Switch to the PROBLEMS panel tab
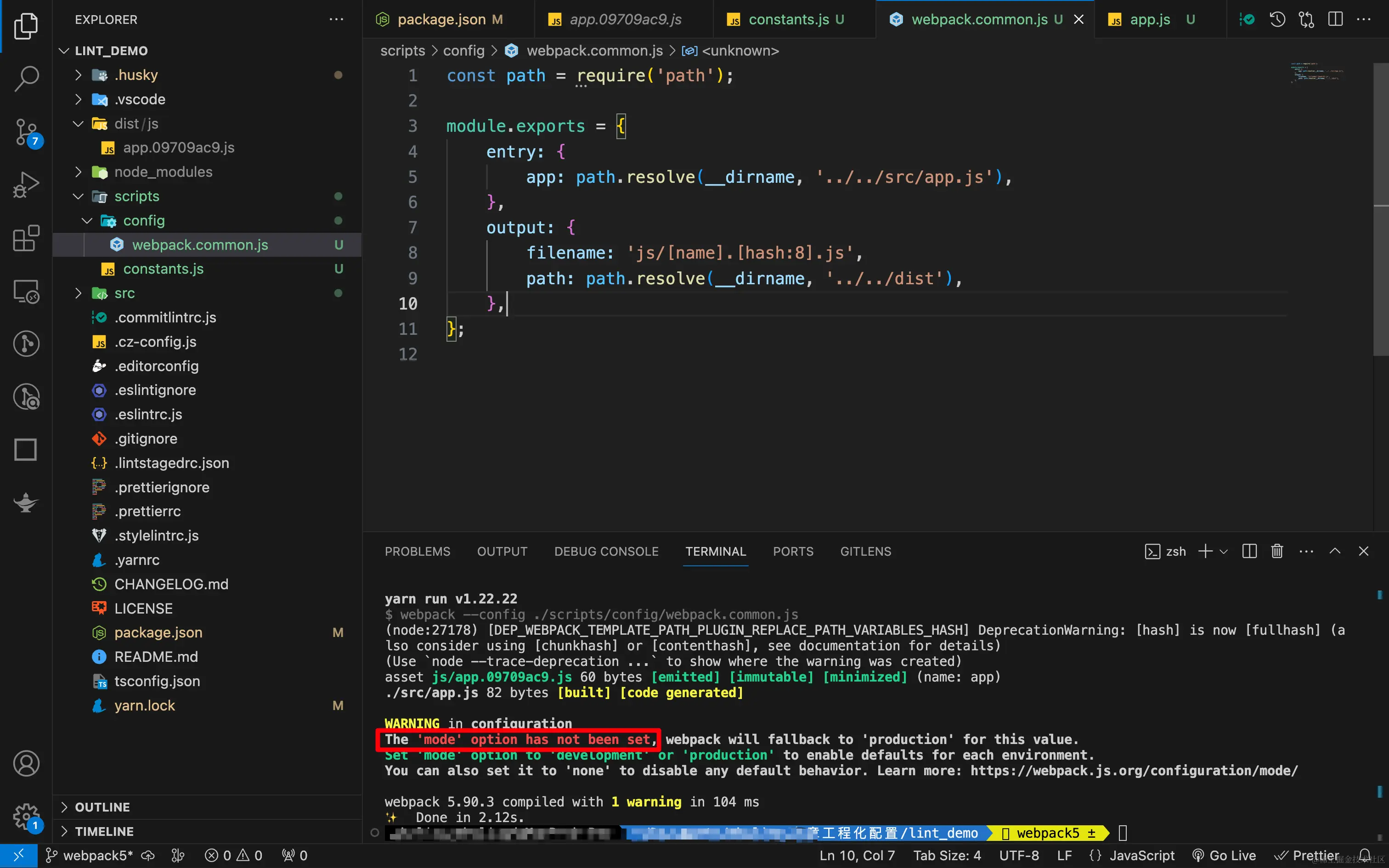The image size is (1389, 868). point(417,551)
